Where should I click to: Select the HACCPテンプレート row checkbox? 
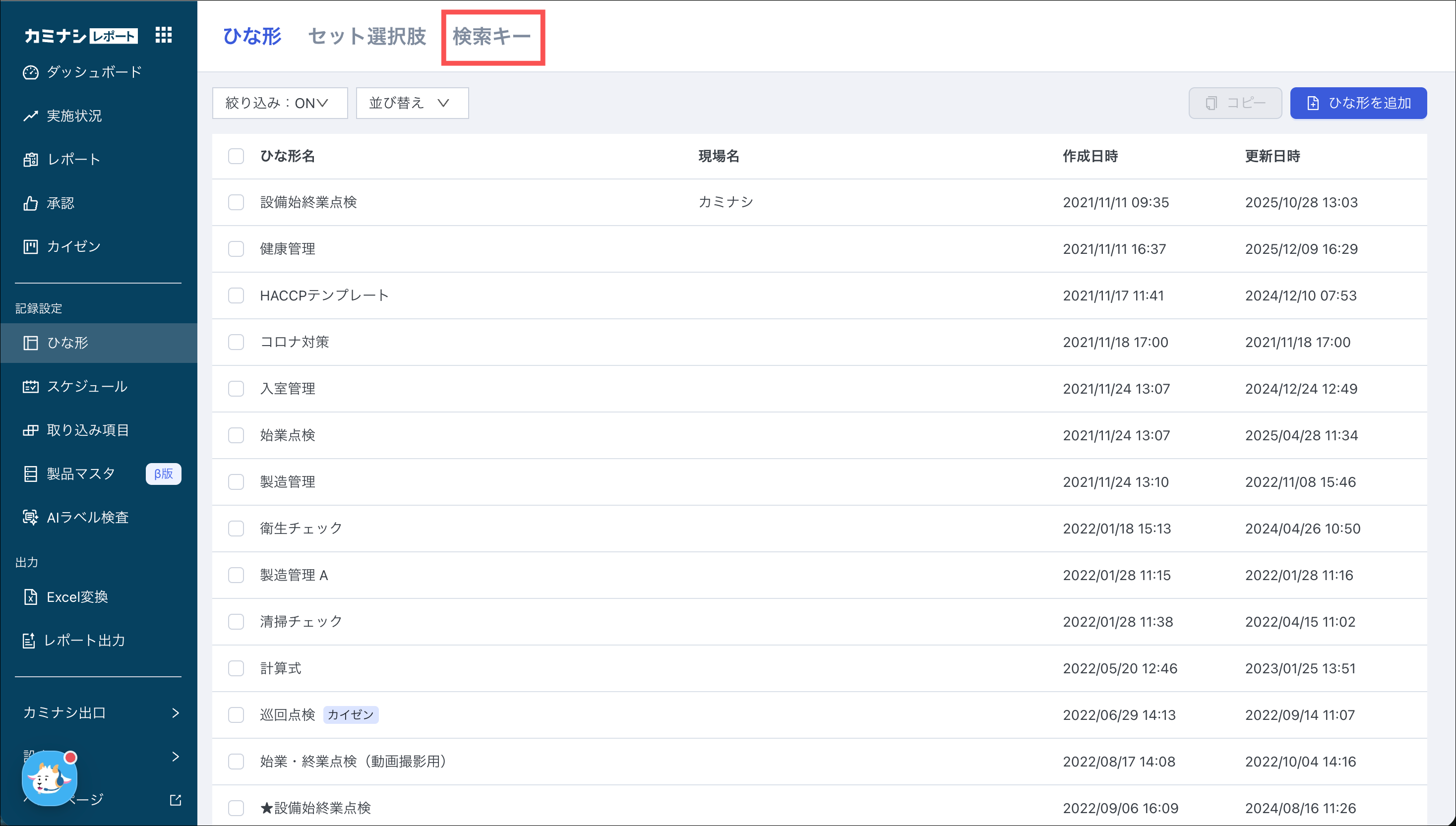(236, 295)
